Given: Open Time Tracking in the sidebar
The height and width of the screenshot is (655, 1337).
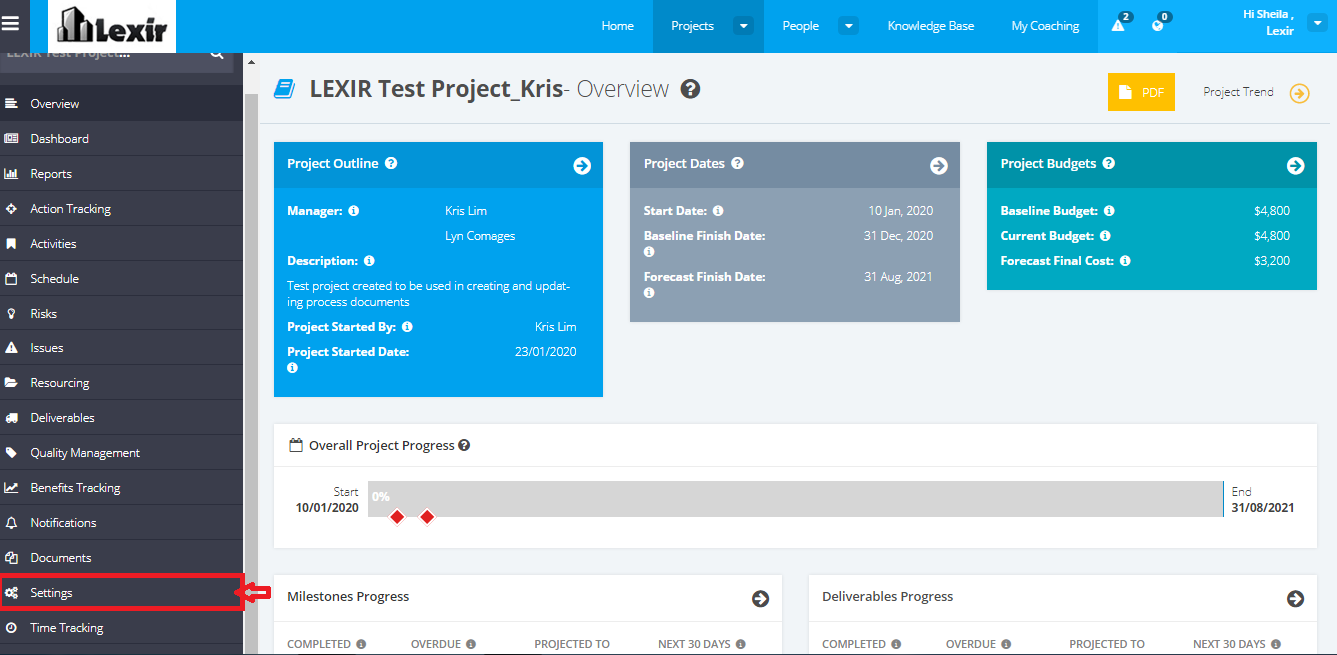Looking at the screenshot, I should pos(121,628).
